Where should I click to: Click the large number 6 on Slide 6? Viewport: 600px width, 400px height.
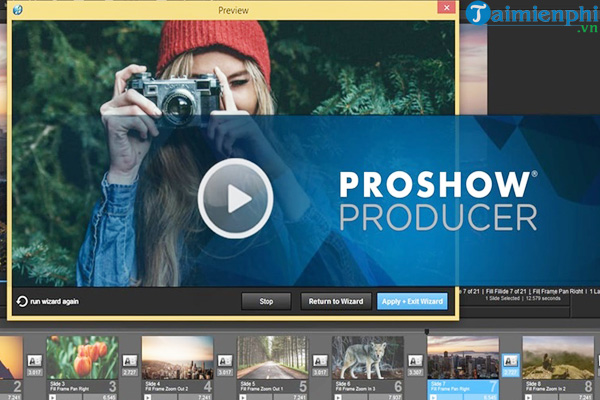pos(398,387)
